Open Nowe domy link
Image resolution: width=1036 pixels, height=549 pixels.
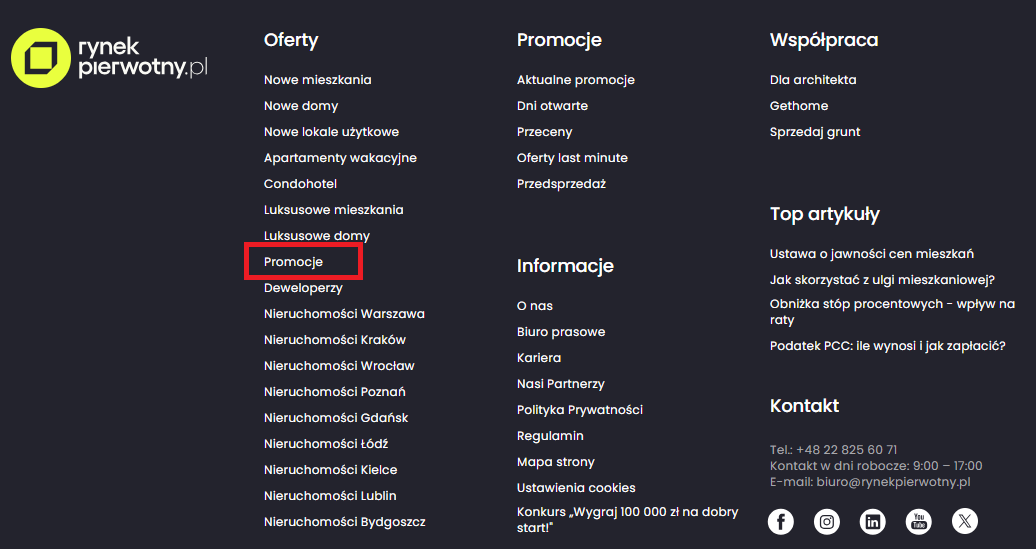click(301, 106)
